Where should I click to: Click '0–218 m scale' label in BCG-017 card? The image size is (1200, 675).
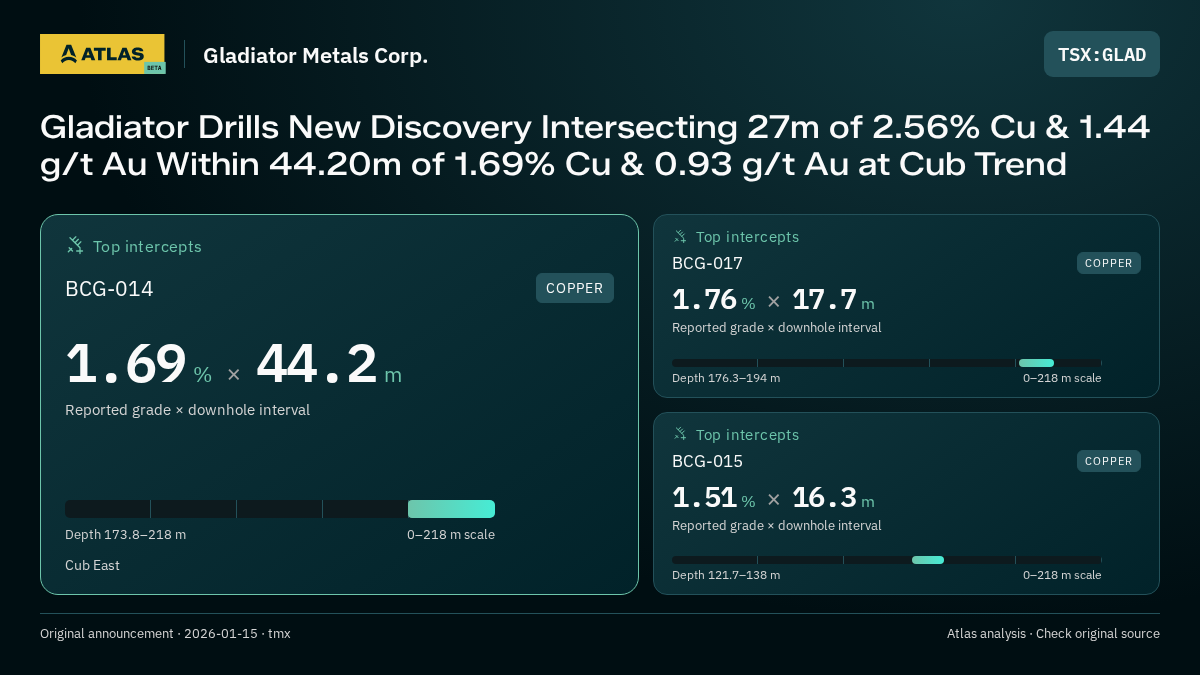tap(1062, 378)
